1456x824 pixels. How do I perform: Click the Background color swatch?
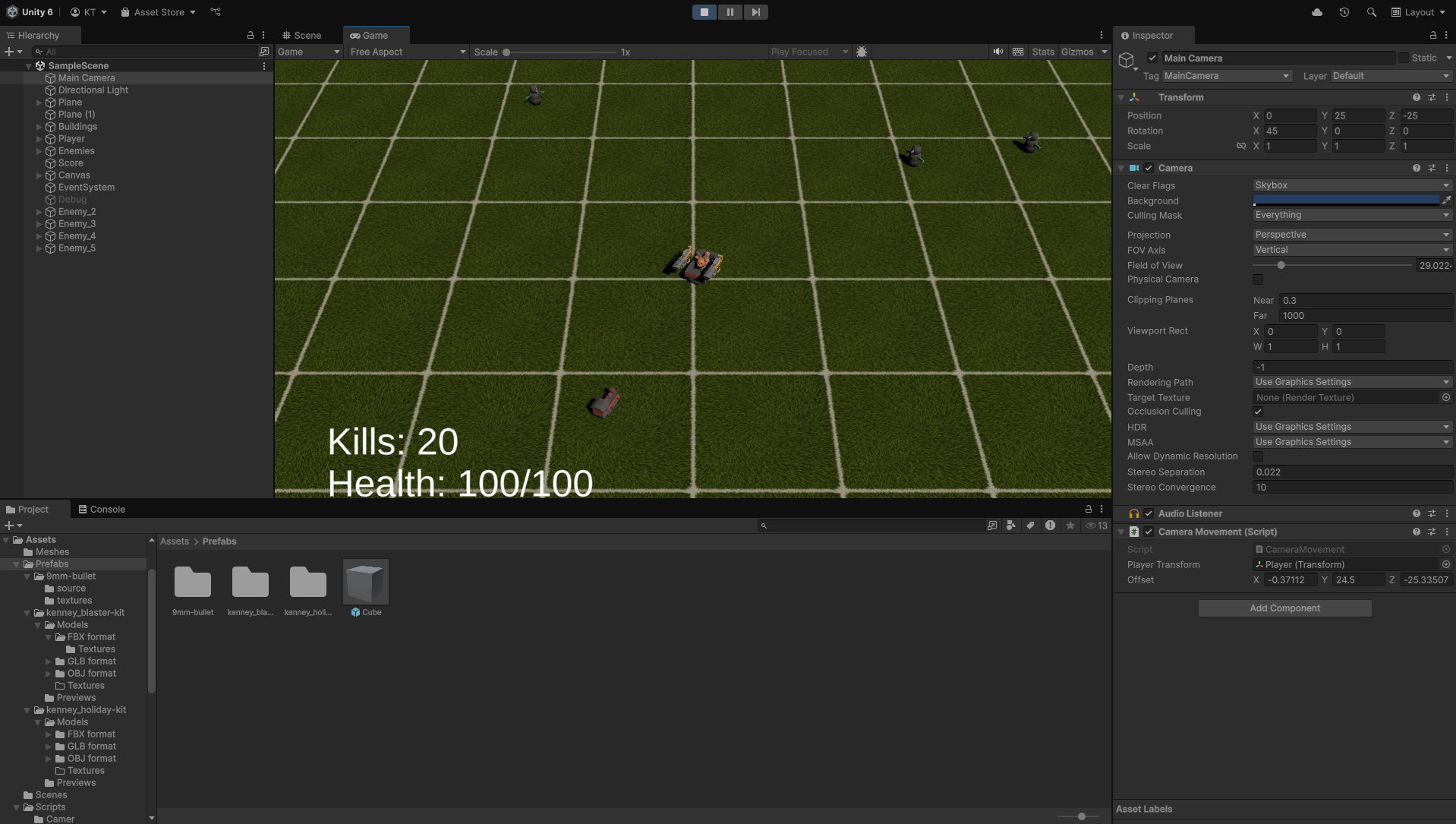point(1344,200)
